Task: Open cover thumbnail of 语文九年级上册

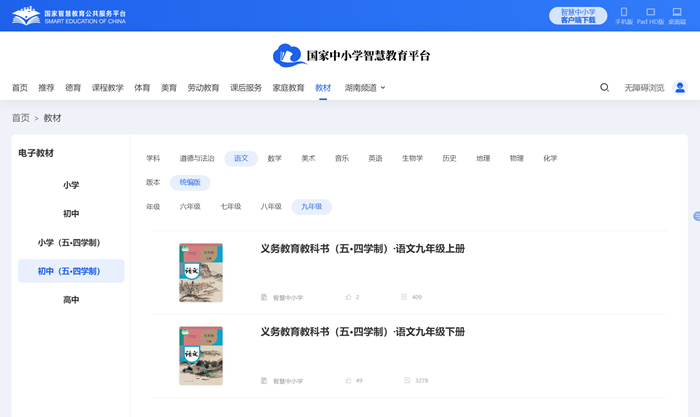Action: (201, 273)
